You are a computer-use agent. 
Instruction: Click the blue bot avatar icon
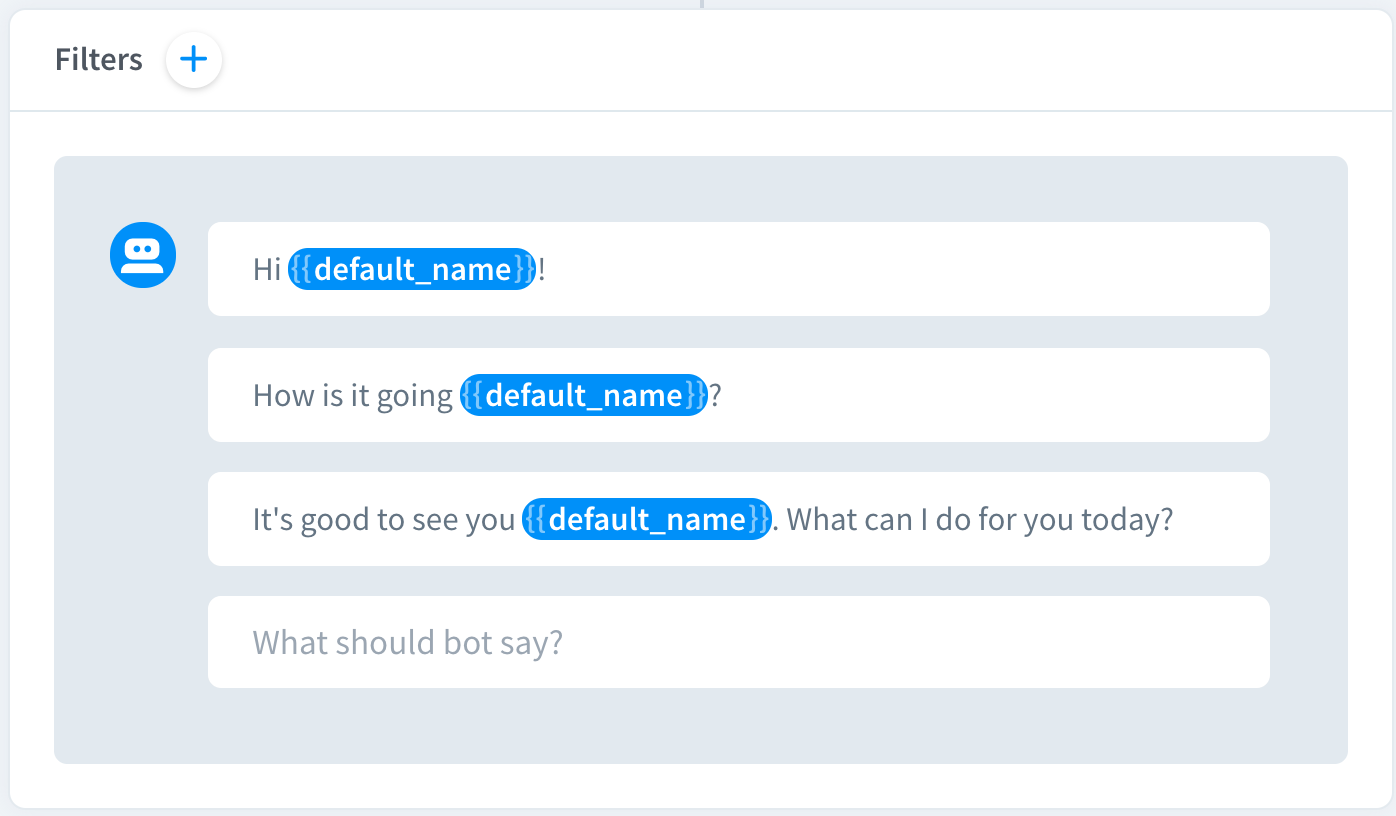[143, 255]
